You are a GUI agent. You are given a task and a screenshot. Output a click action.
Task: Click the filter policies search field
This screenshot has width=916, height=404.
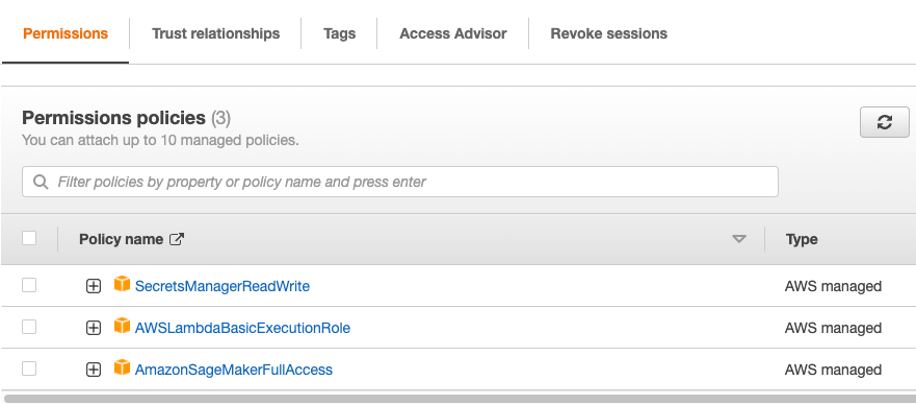tap(400, 182)
